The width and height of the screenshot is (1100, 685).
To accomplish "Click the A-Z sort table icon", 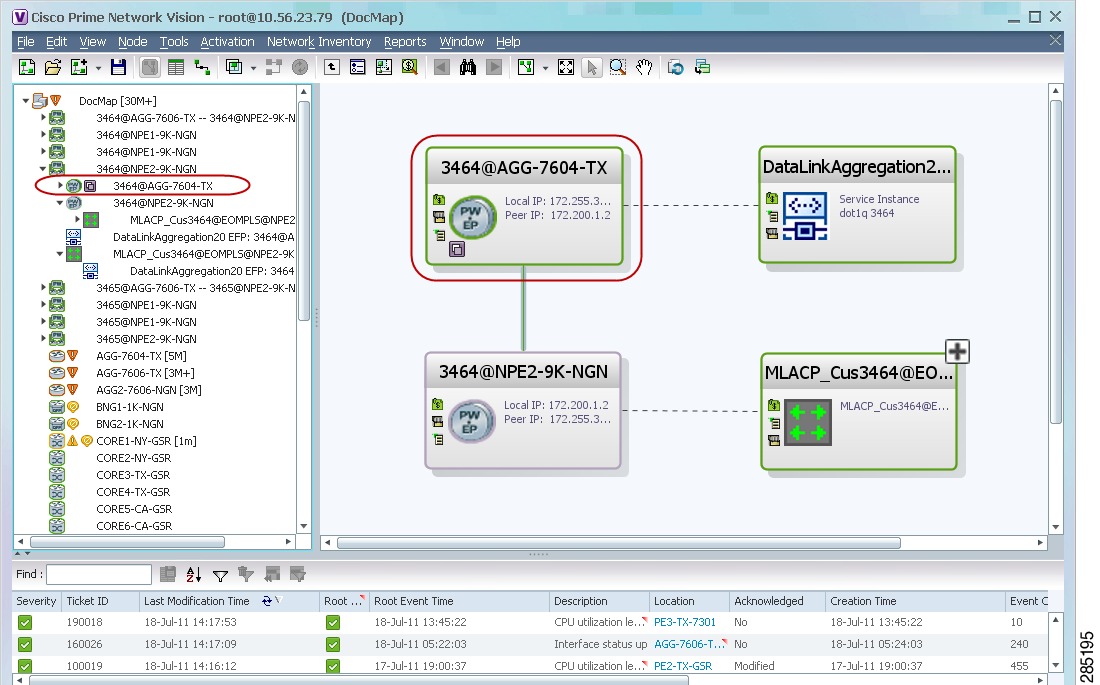I will tap(194, 575).
